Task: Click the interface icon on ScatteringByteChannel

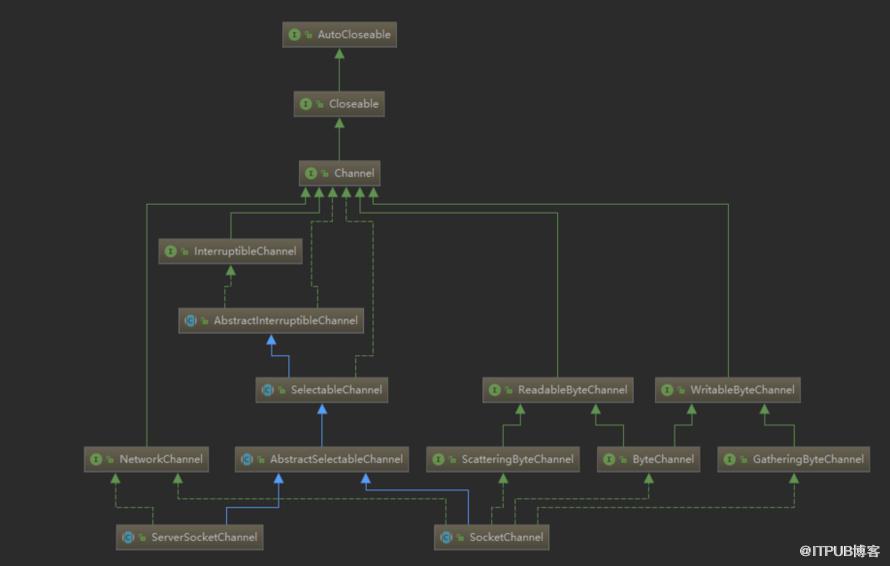Action: [438, 459]
